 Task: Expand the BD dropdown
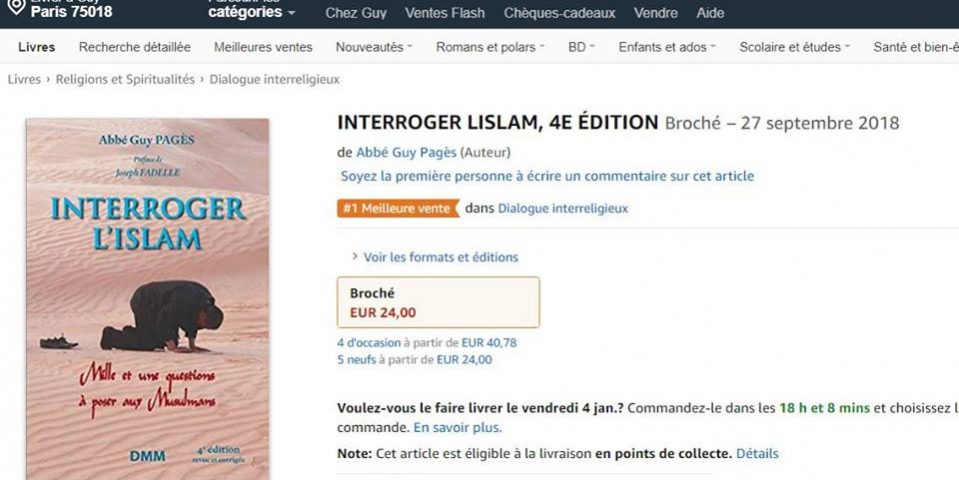coord(581,47)
